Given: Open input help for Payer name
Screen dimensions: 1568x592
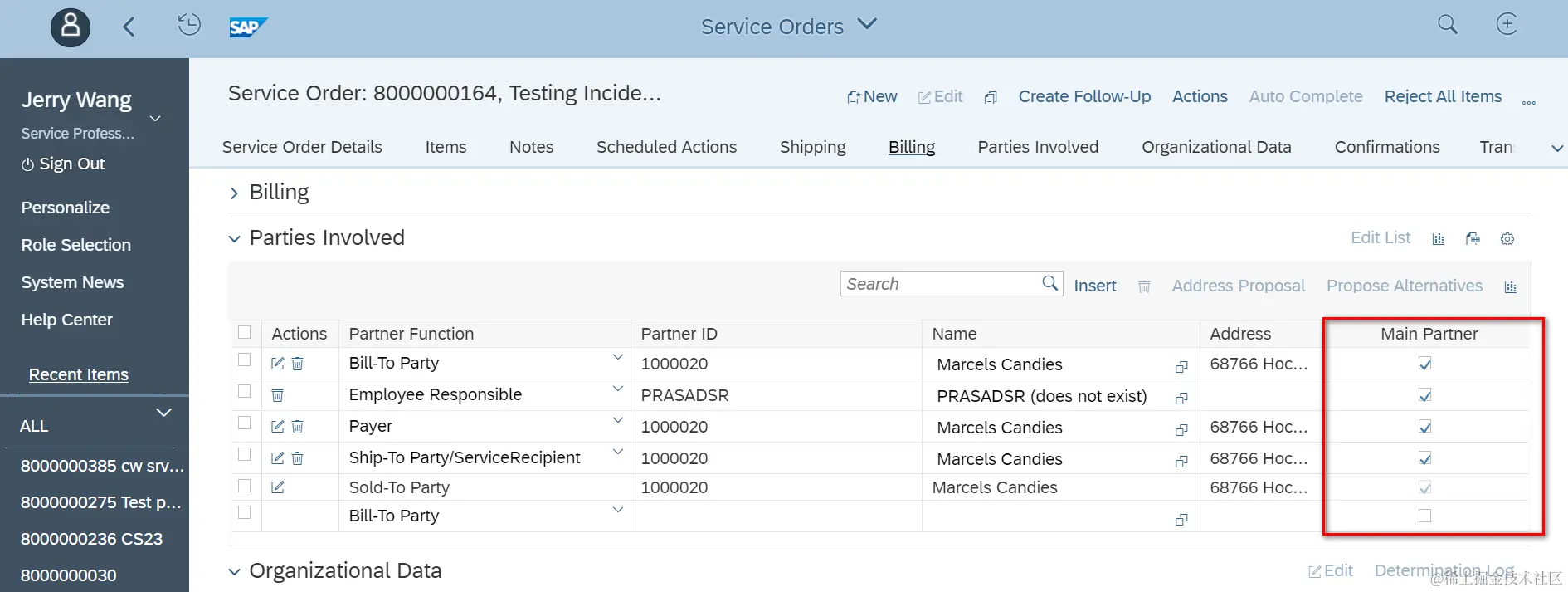Looking at the screenshot, I should (x=1181, y=430).
